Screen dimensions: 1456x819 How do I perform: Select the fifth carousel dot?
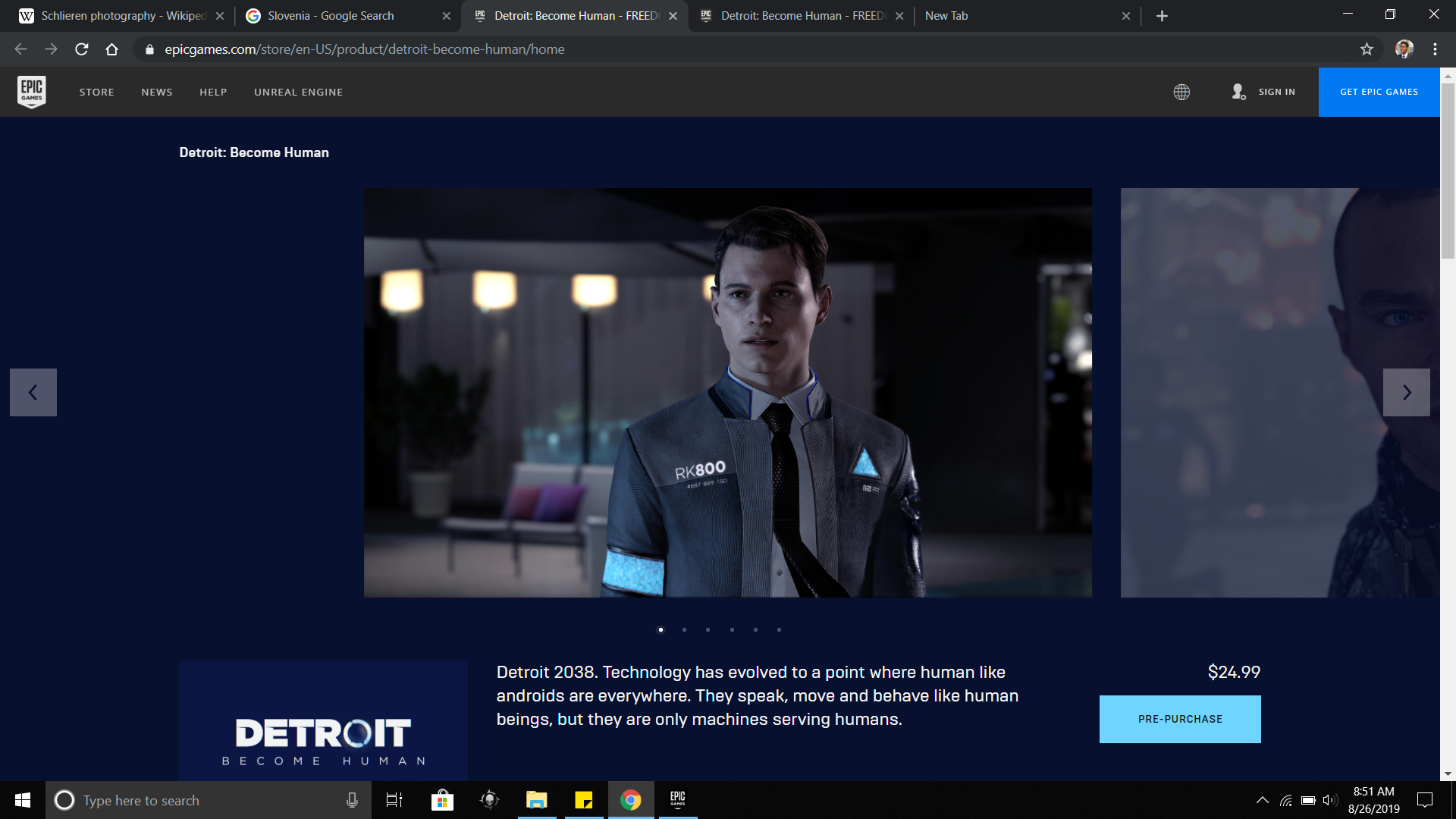point(755,629)
